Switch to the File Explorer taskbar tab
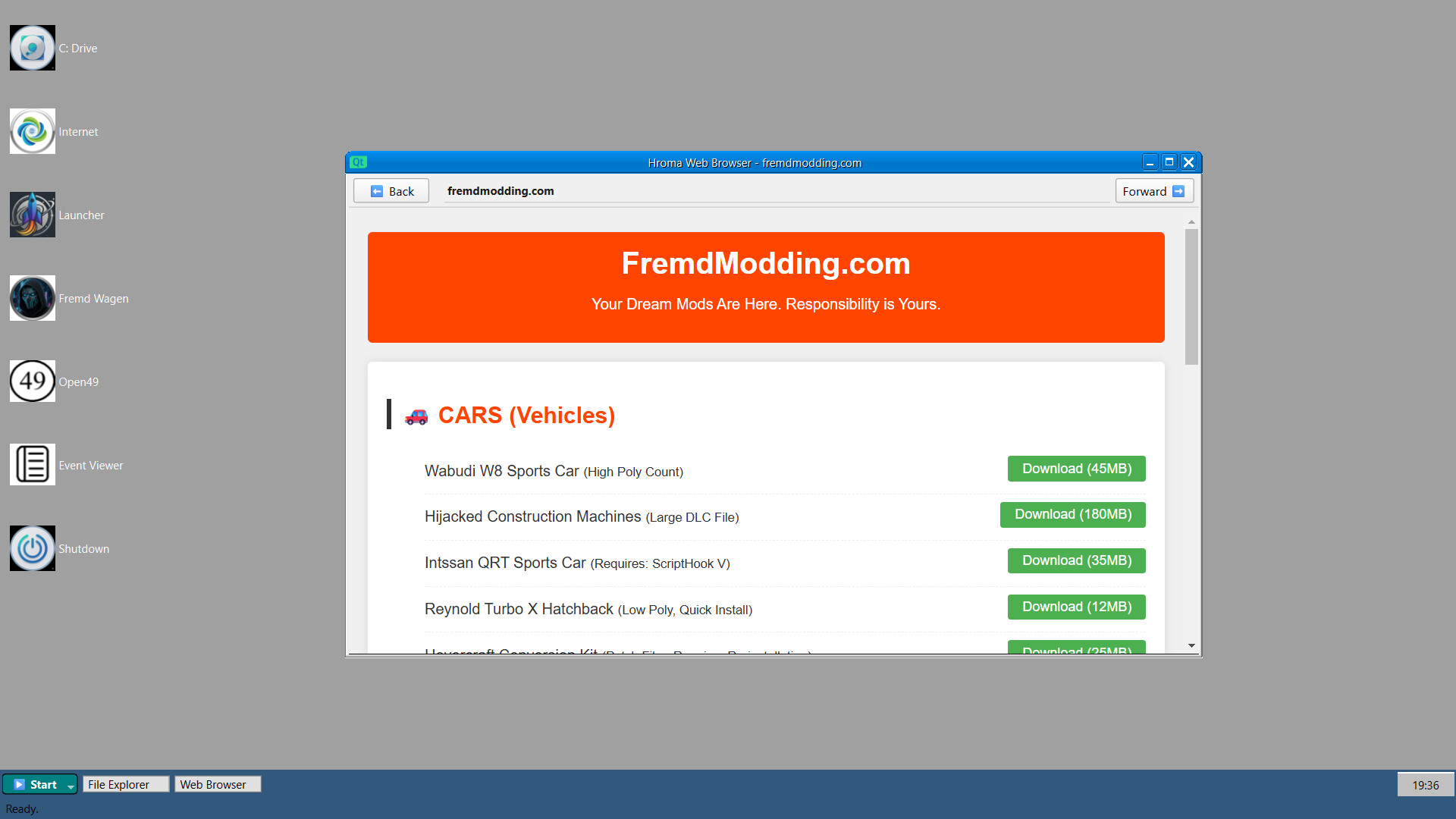Image resolution: width=1456 pixels, height=819 pixels. tap(125, 784)
